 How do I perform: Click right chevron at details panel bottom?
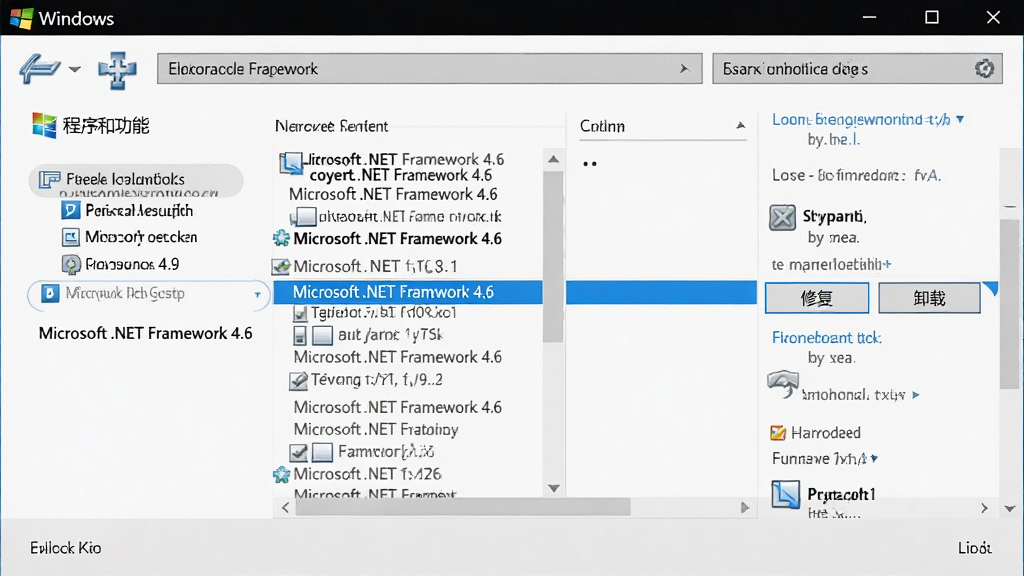click(x=984, y=508)
